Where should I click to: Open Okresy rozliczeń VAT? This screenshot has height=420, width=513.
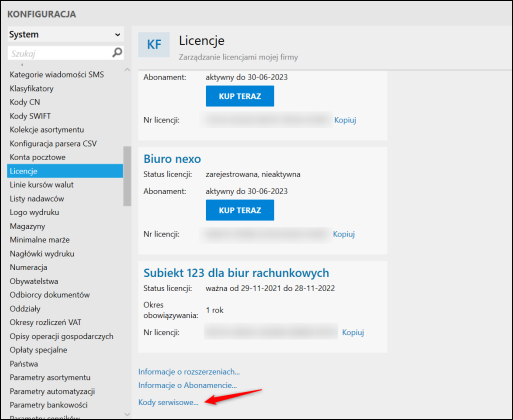click(45, 322)
